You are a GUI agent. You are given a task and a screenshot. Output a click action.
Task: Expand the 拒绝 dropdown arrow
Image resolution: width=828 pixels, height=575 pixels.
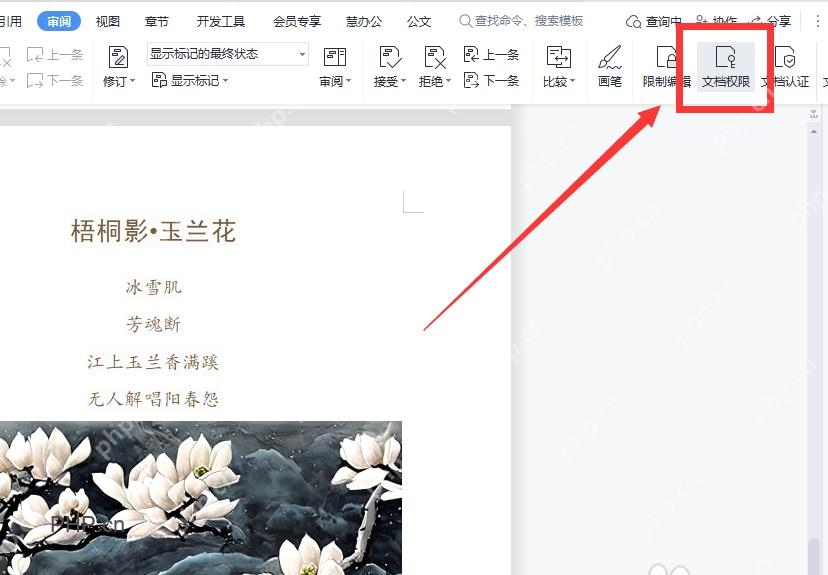point(449,81)
